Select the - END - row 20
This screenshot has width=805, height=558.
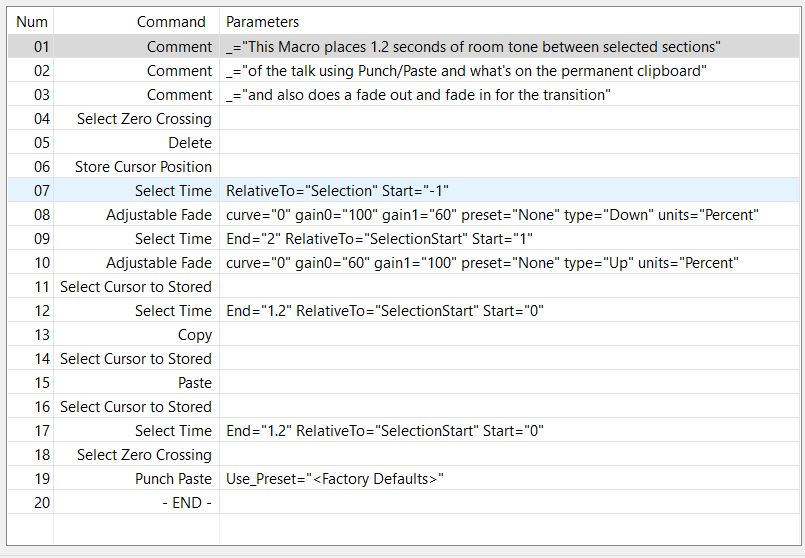click(x=404, y=503)
